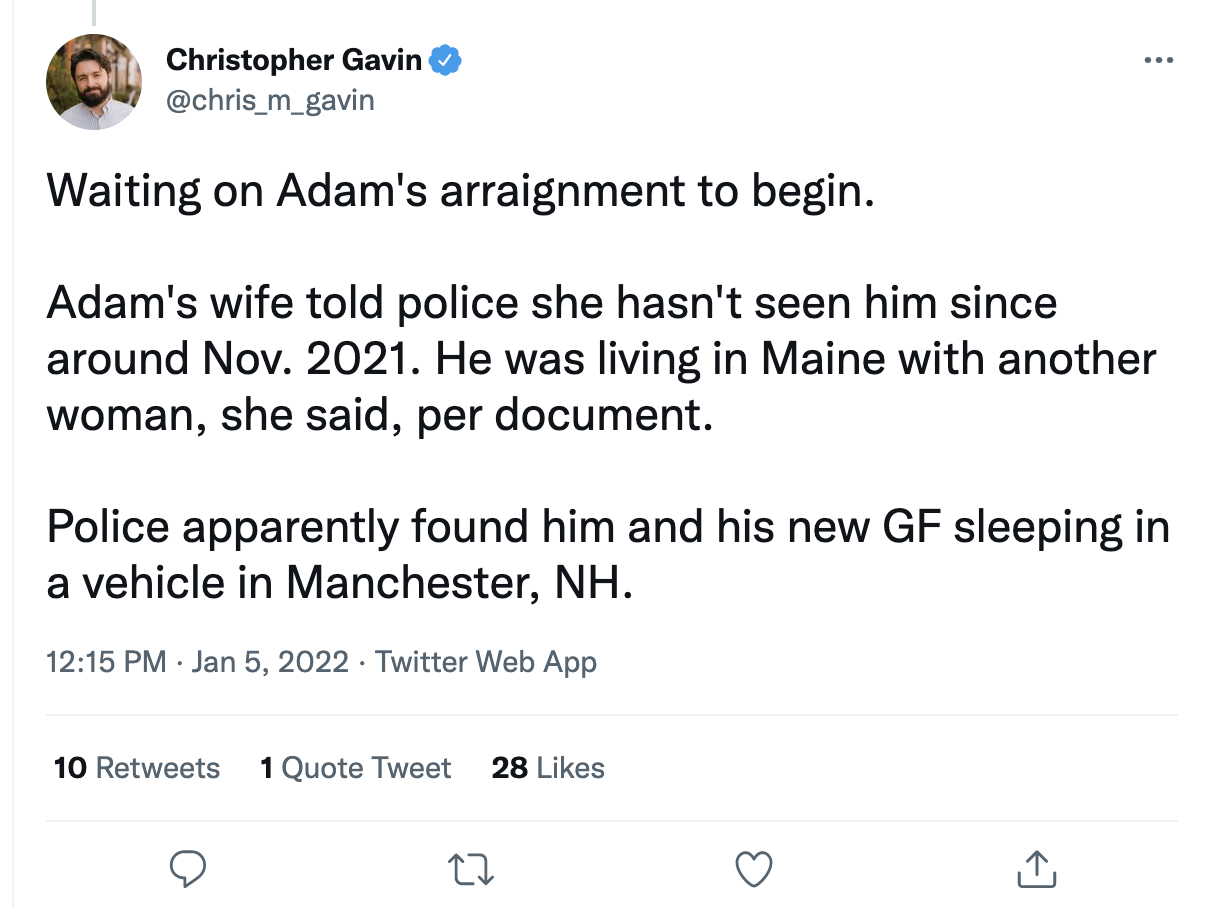Reply to Christopher Gavin's tweet
The width and height of the screenshot is (1208, 908).
coord(187,869)
